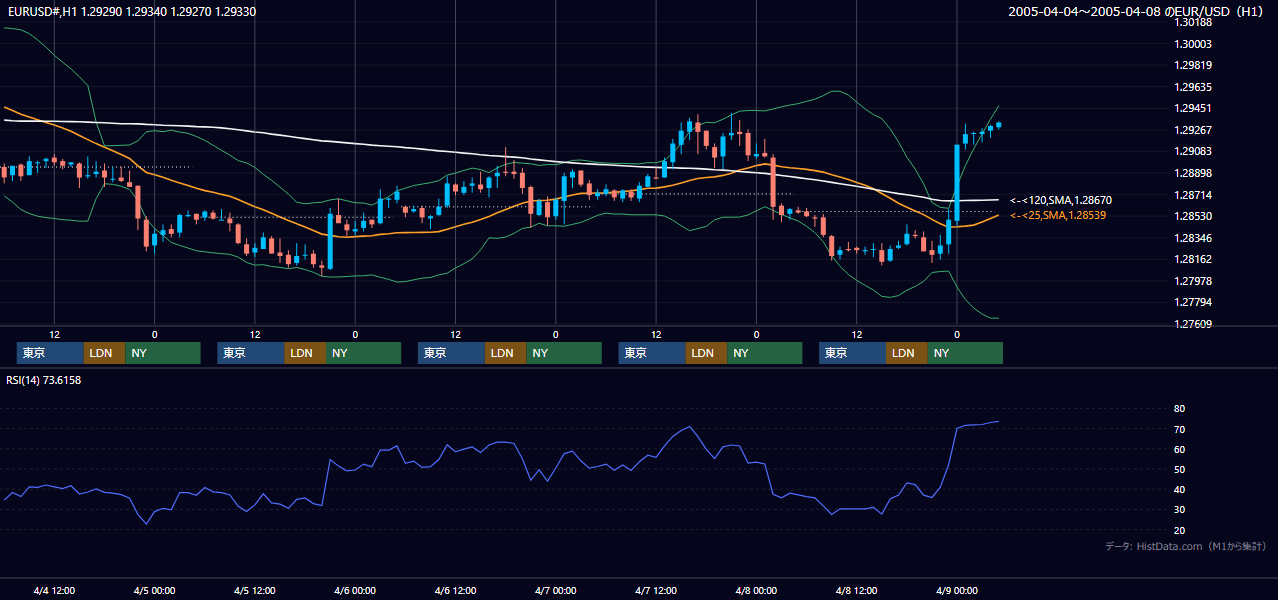
Task: Click the leftmost 東京 session block
Action: point(50,353)
